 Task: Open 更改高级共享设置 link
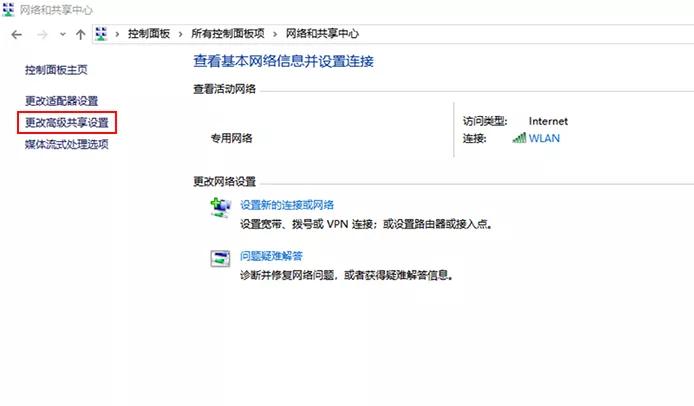click(67, 123)
